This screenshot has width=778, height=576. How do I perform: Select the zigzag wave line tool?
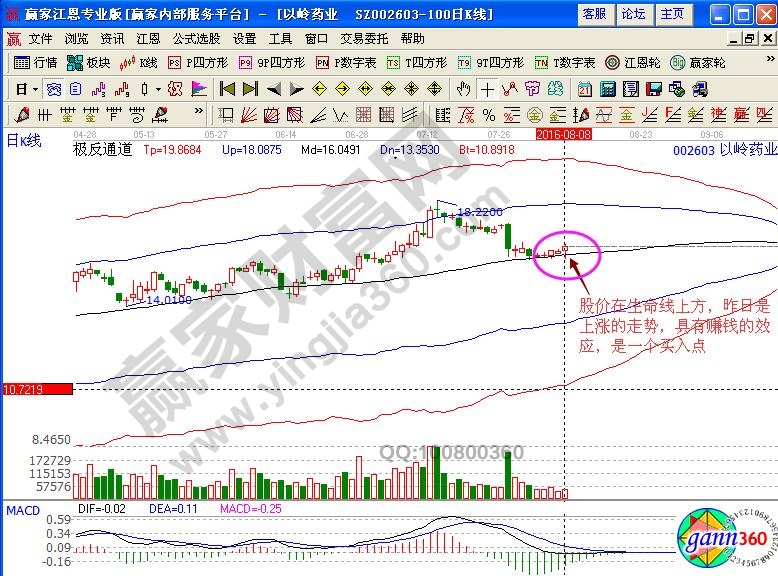pyautogui.click(x=340, y=116)
